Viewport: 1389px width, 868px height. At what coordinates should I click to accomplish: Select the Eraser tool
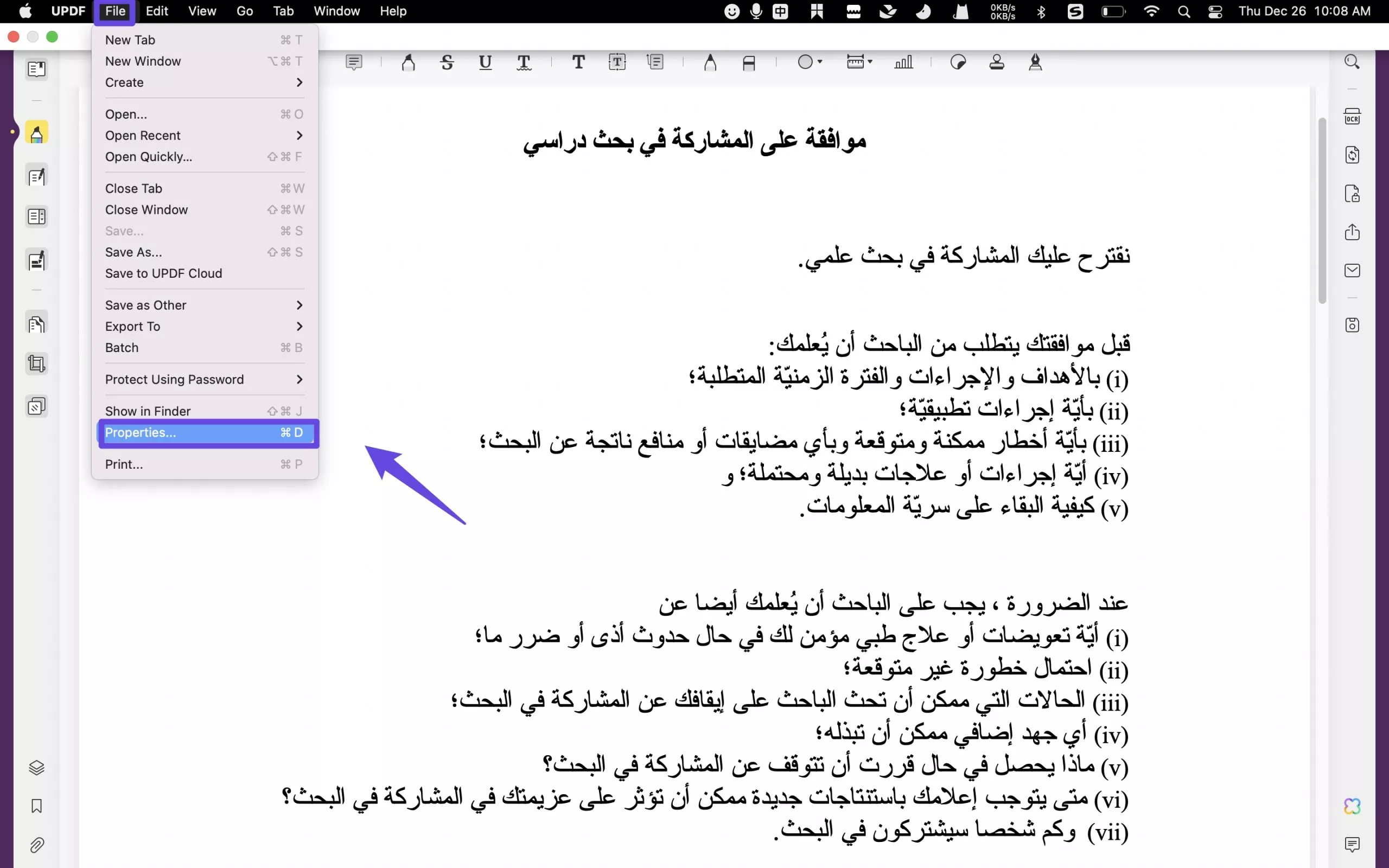(x=749, y=61)
